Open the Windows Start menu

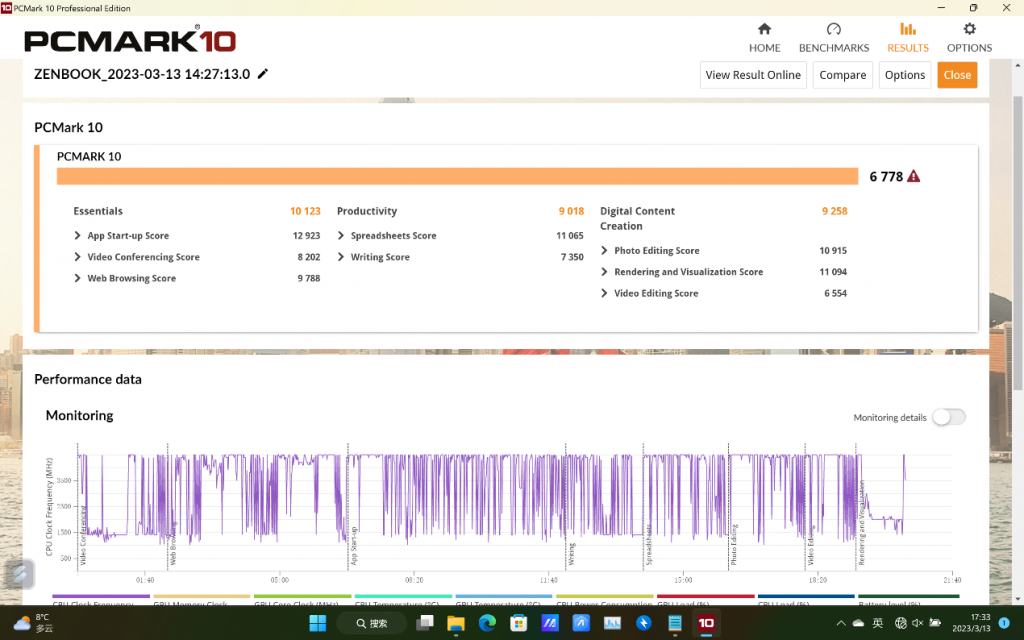318,623
